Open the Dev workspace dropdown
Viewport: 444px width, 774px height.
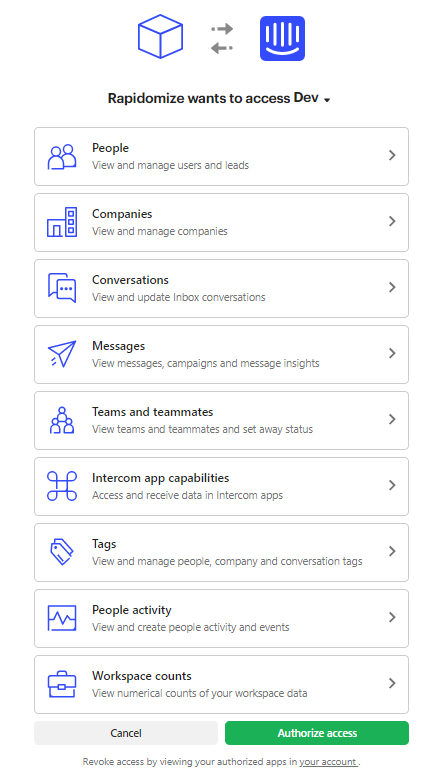pyautogui.click(x=312, y=98)
